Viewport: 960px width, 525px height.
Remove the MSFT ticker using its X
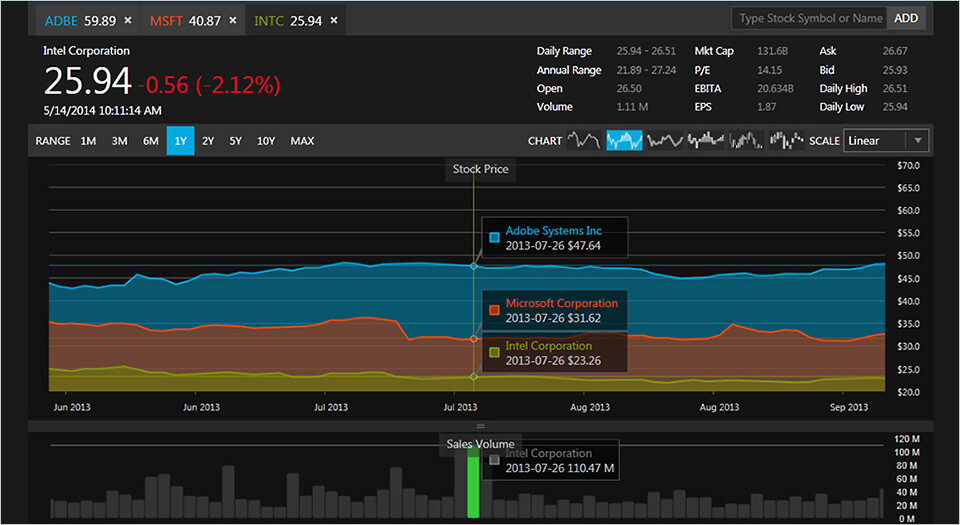click(x=233, y=20)
